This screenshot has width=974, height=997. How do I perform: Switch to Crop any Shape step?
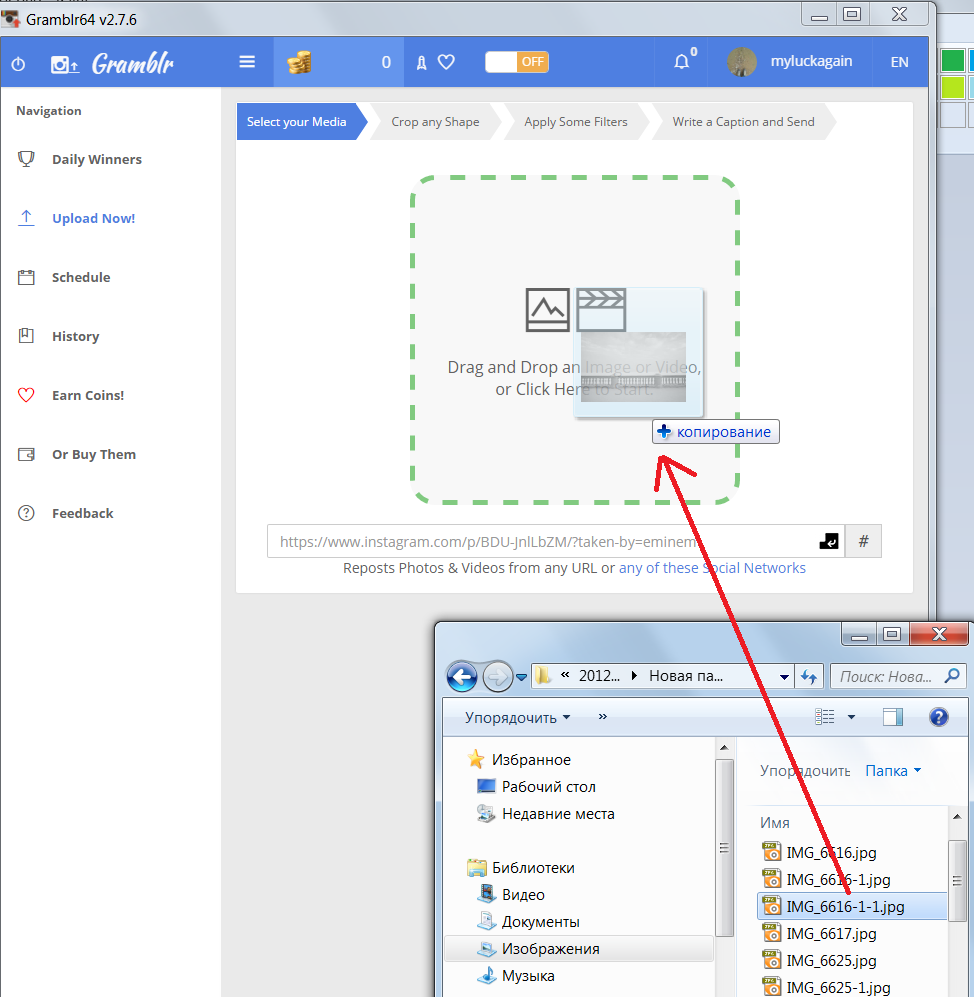click(435, 122)
